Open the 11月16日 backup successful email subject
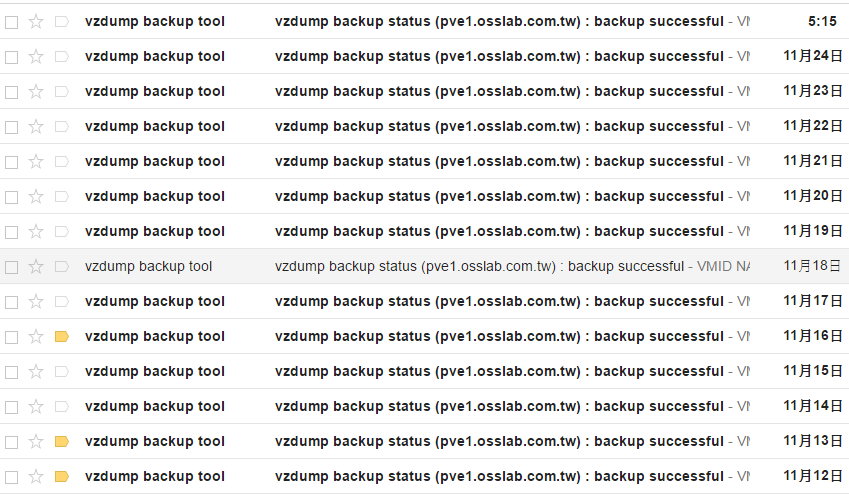This screenshot has height=494, width=849. pos(499,336)
